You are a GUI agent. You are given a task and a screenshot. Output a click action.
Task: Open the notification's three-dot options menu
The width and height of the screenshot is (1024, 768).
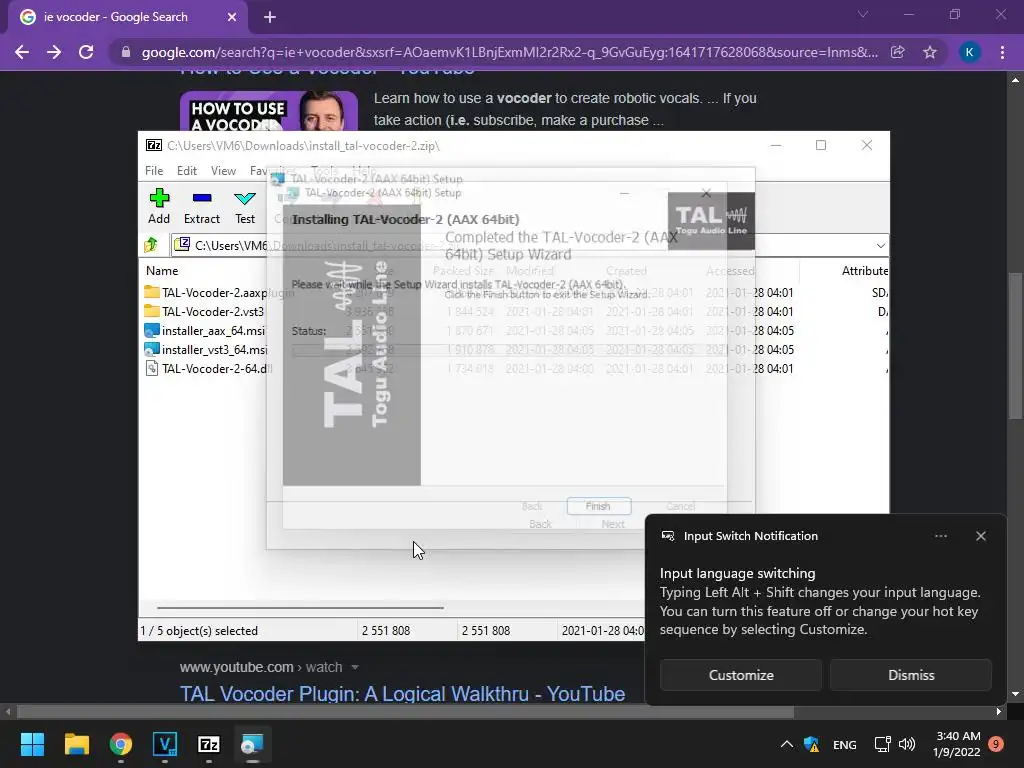tap(940, 536)
